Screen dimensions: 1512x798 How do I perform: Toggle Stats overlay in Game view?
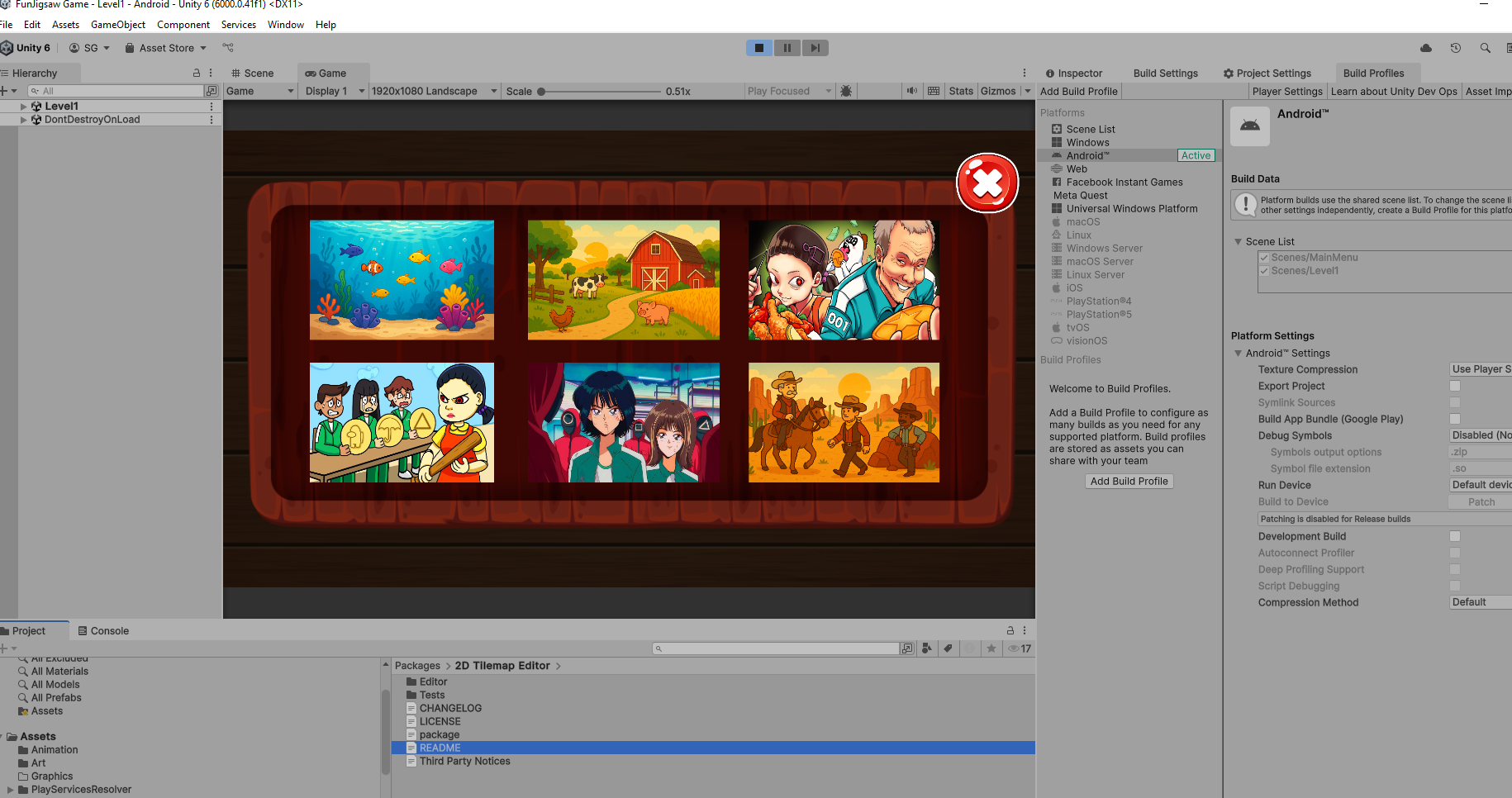[x=961, y=91]
